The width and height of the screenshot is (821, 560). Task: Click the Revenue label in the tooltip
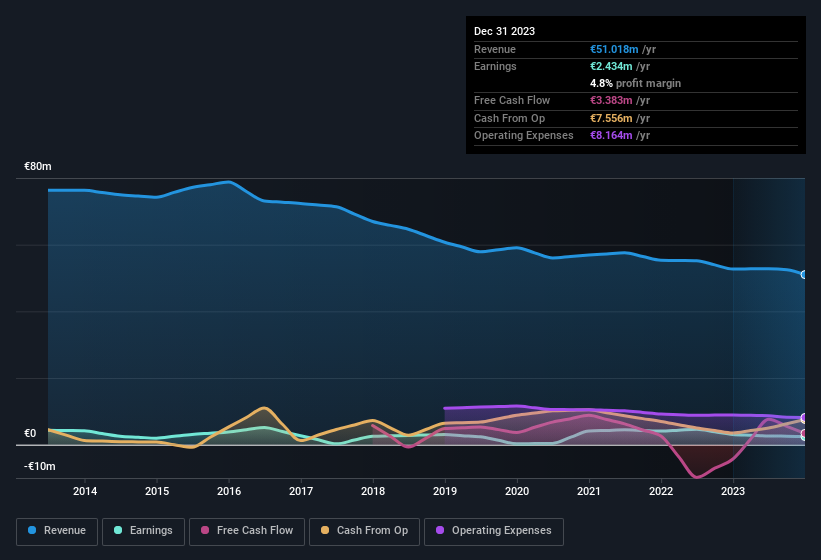pos(495,49)
